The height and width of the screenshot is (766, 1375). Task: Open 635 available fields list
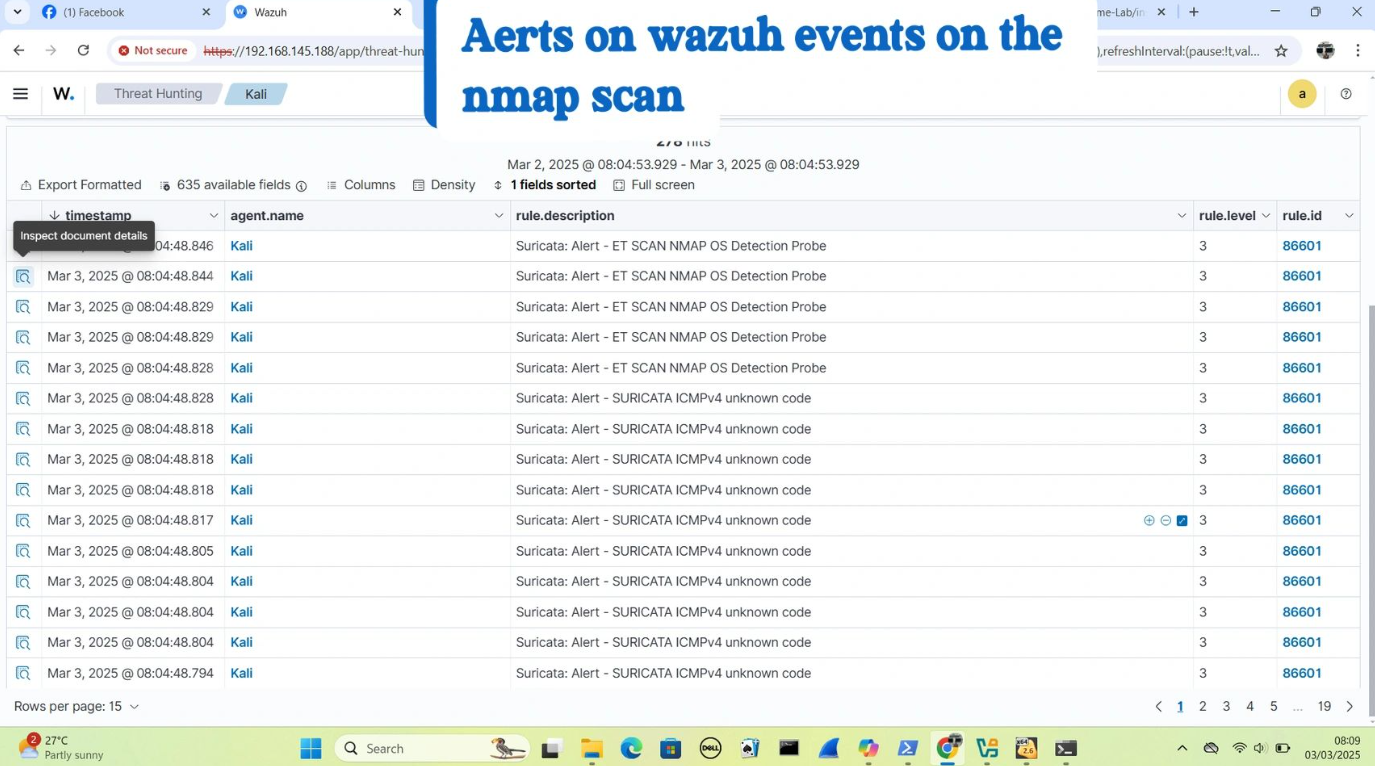[233, 185]
